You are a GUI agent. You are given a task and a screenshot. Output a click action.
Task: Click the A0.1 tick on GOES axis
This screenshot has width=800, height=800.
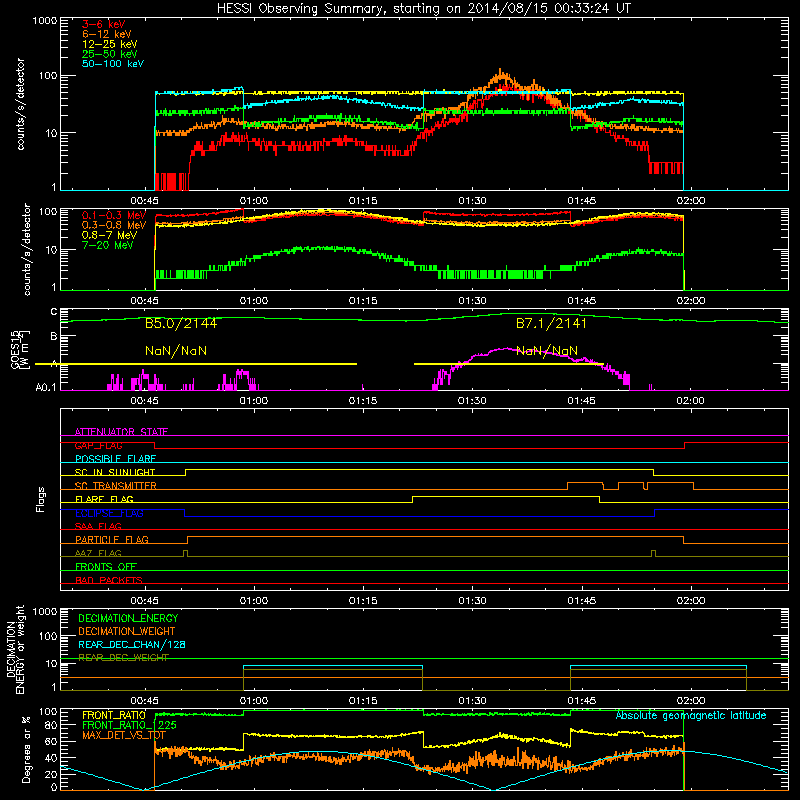46,388
